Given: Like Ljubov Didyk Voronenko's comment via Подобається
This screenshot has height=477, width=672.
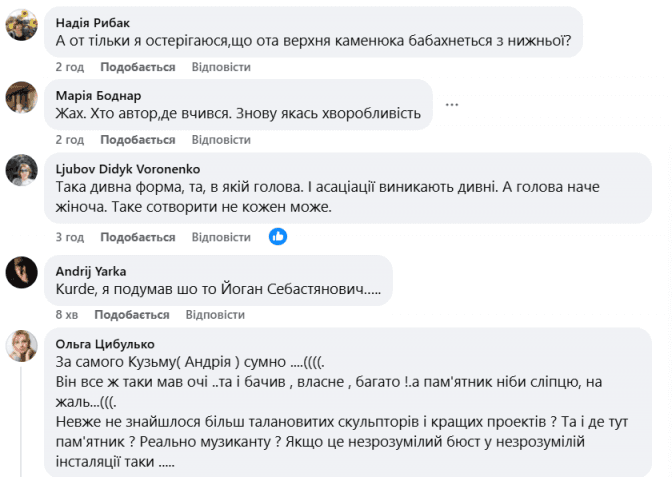Looking at the screenshot, I should [138, 238].
